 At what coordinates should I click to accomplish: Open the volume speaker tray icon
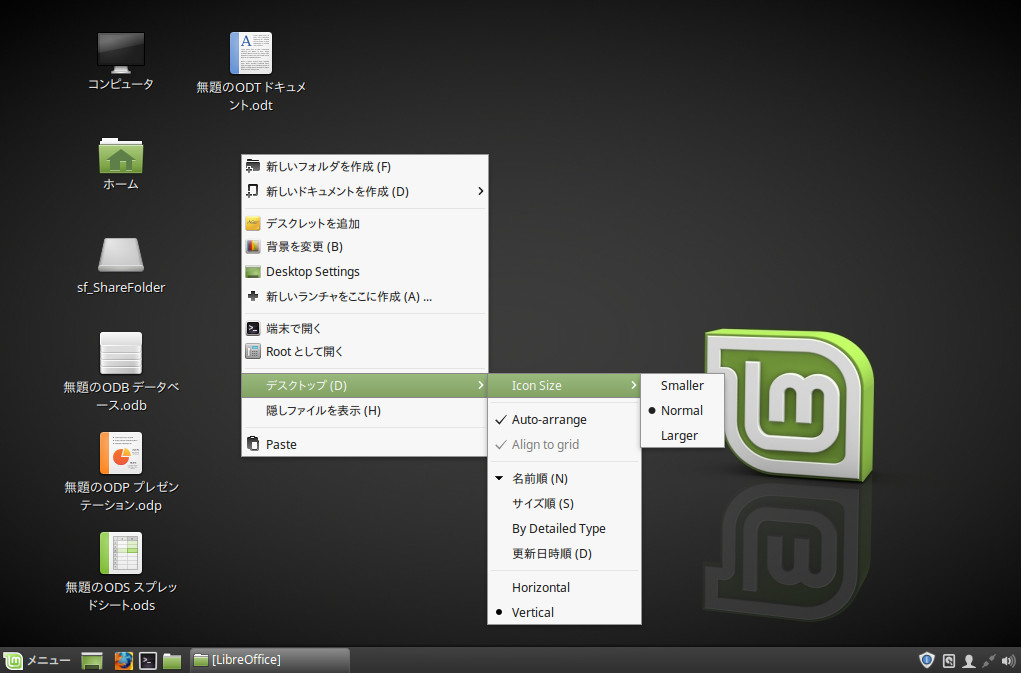point(1008,661)
